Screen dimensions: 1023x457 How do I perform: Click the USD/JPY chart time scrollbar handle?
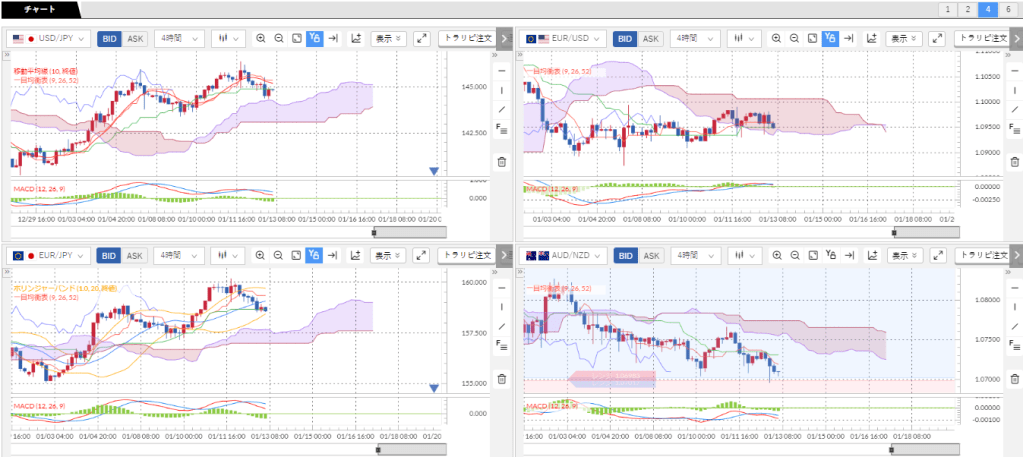point(375,232)
